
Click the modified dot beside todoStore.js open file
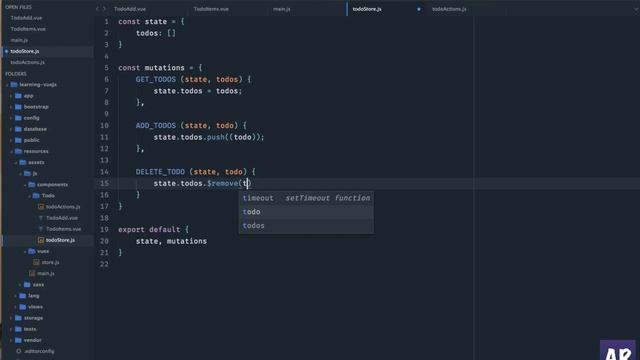[6, 51]
